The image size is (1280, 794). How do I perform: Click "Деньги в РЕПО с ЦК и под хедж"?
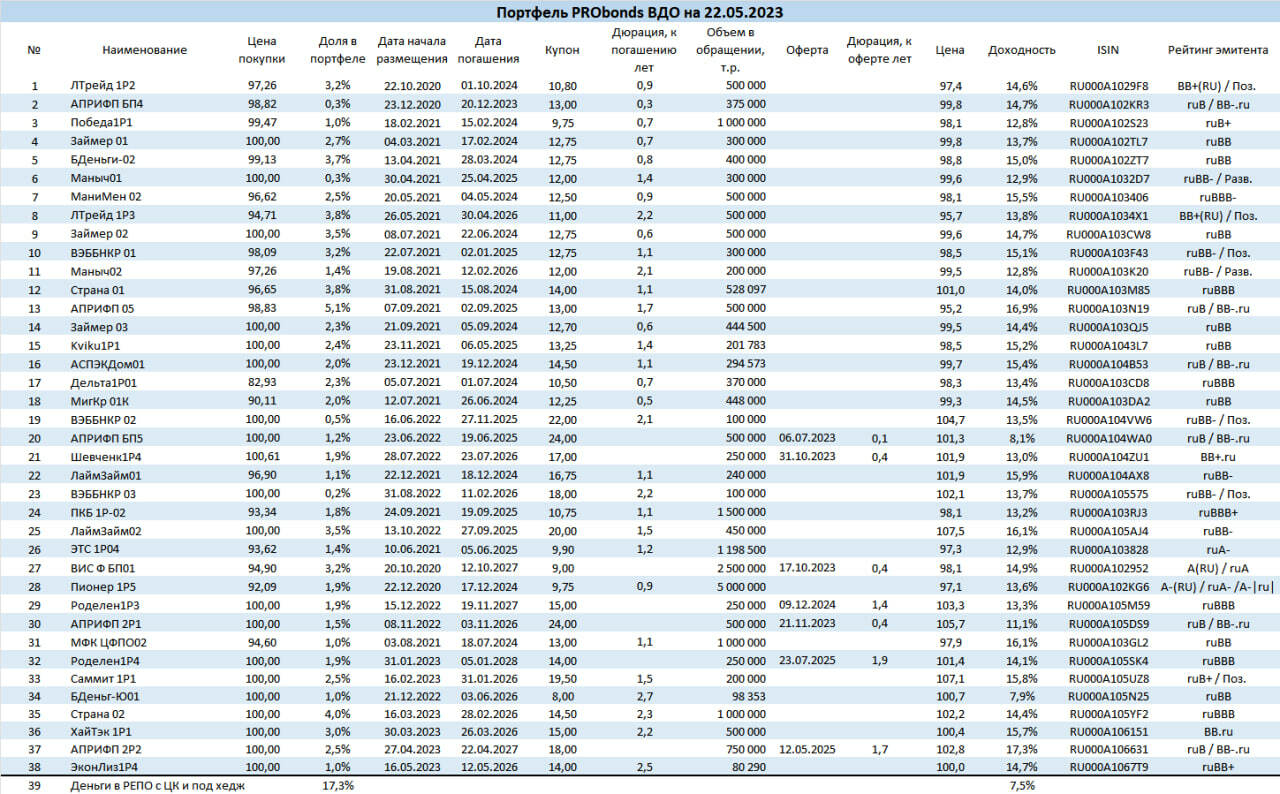[157, 786]
